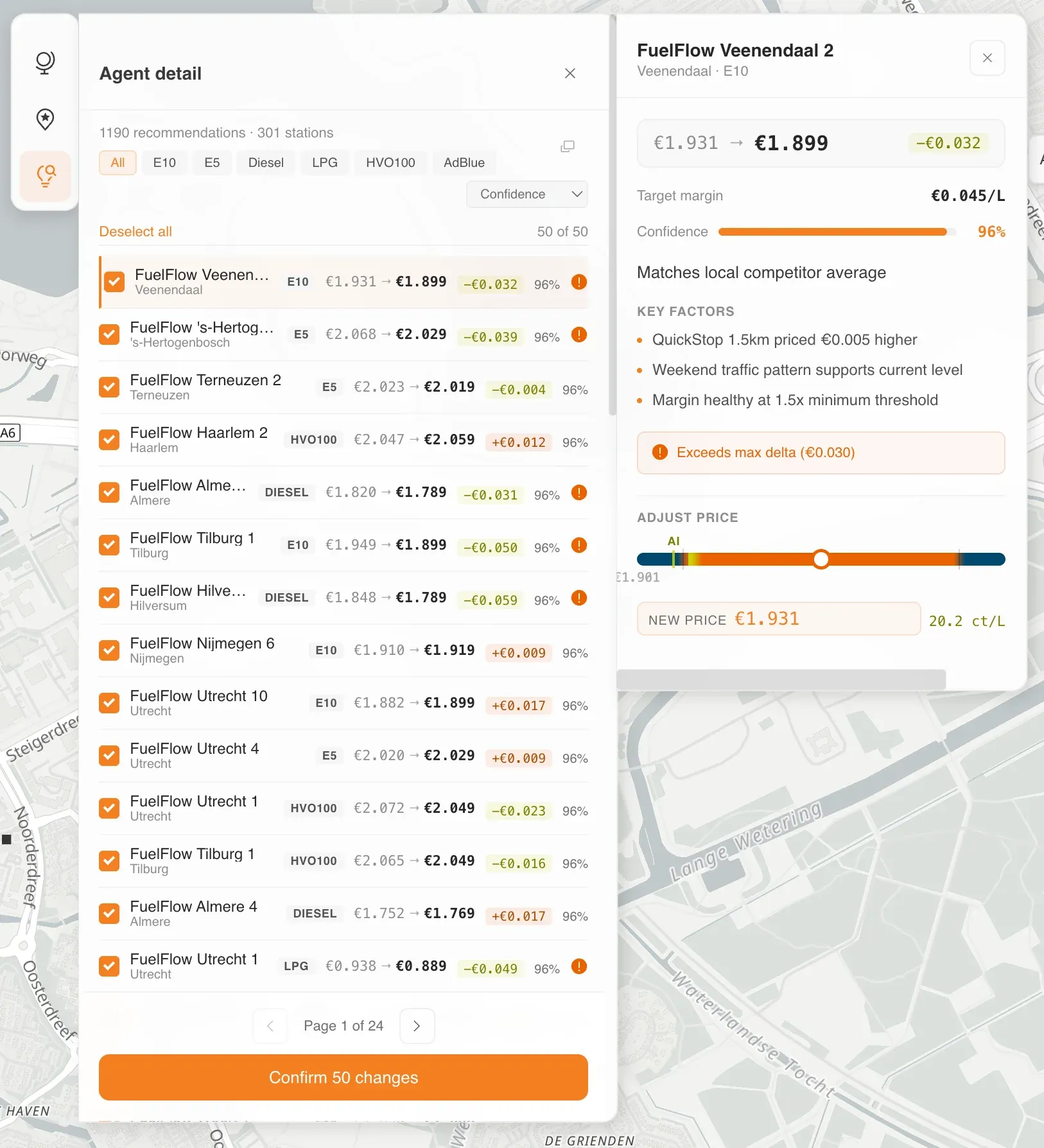Image resolution: width=1044 pixels, height=1148 pixels.
Task: Click 'QuickStop 1.5km priced €0.005 higher' factor
Action: pyautogui.click(x=785, y=340)
